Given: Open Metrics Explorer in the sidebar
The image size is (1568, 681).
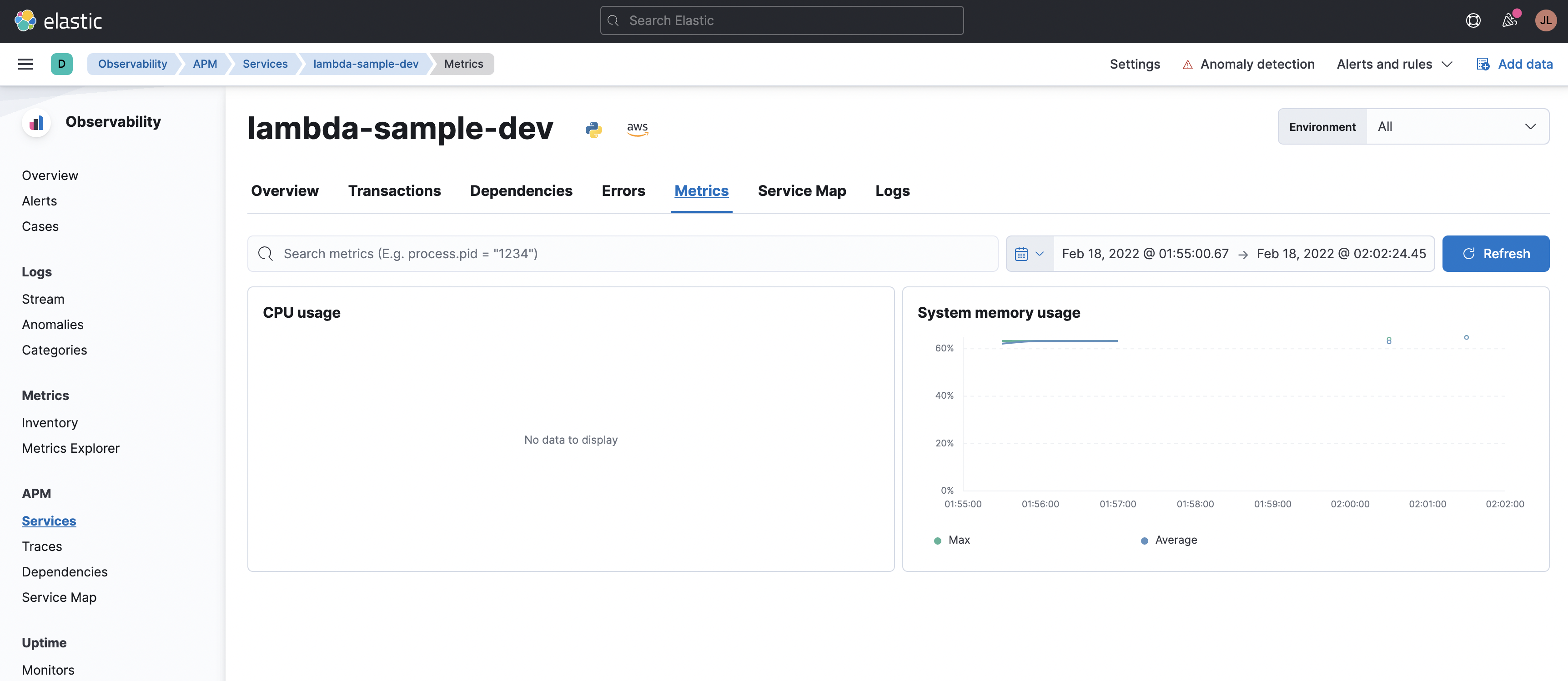Looking at the screenshot, I should [70, 448].
